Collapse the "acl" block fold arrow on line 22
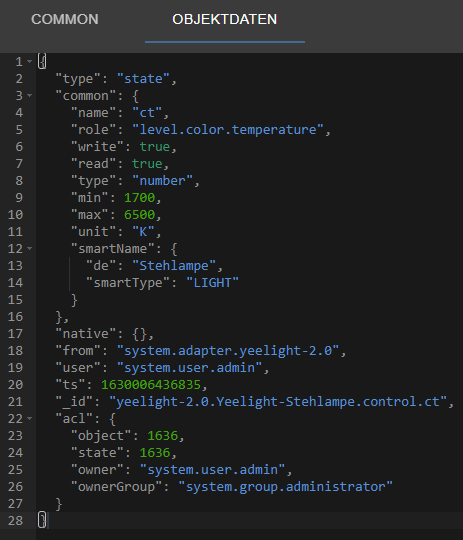 tap(30, 418)
